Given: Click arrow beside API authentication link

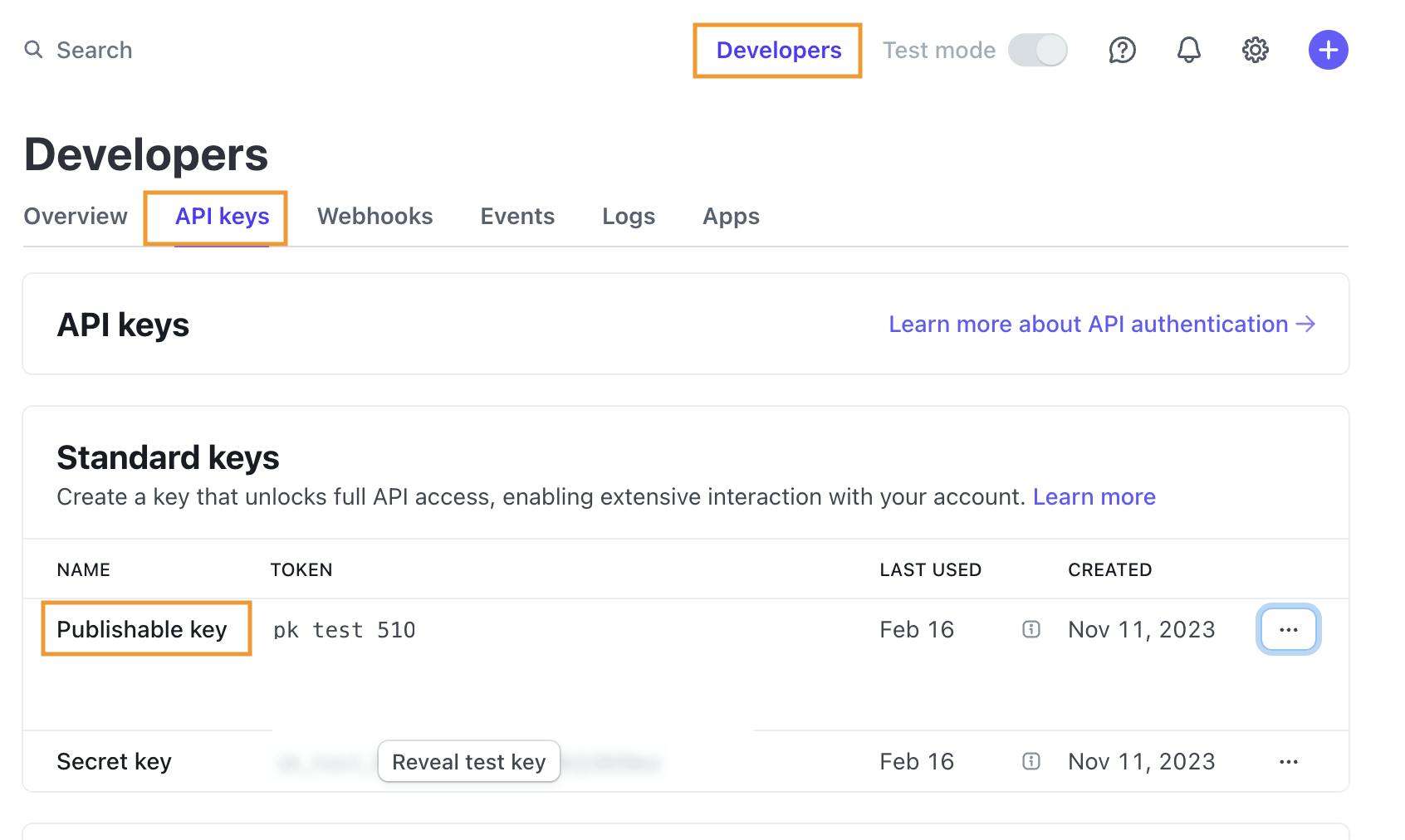Looking at the screenshot, I should pos(1306,324).
